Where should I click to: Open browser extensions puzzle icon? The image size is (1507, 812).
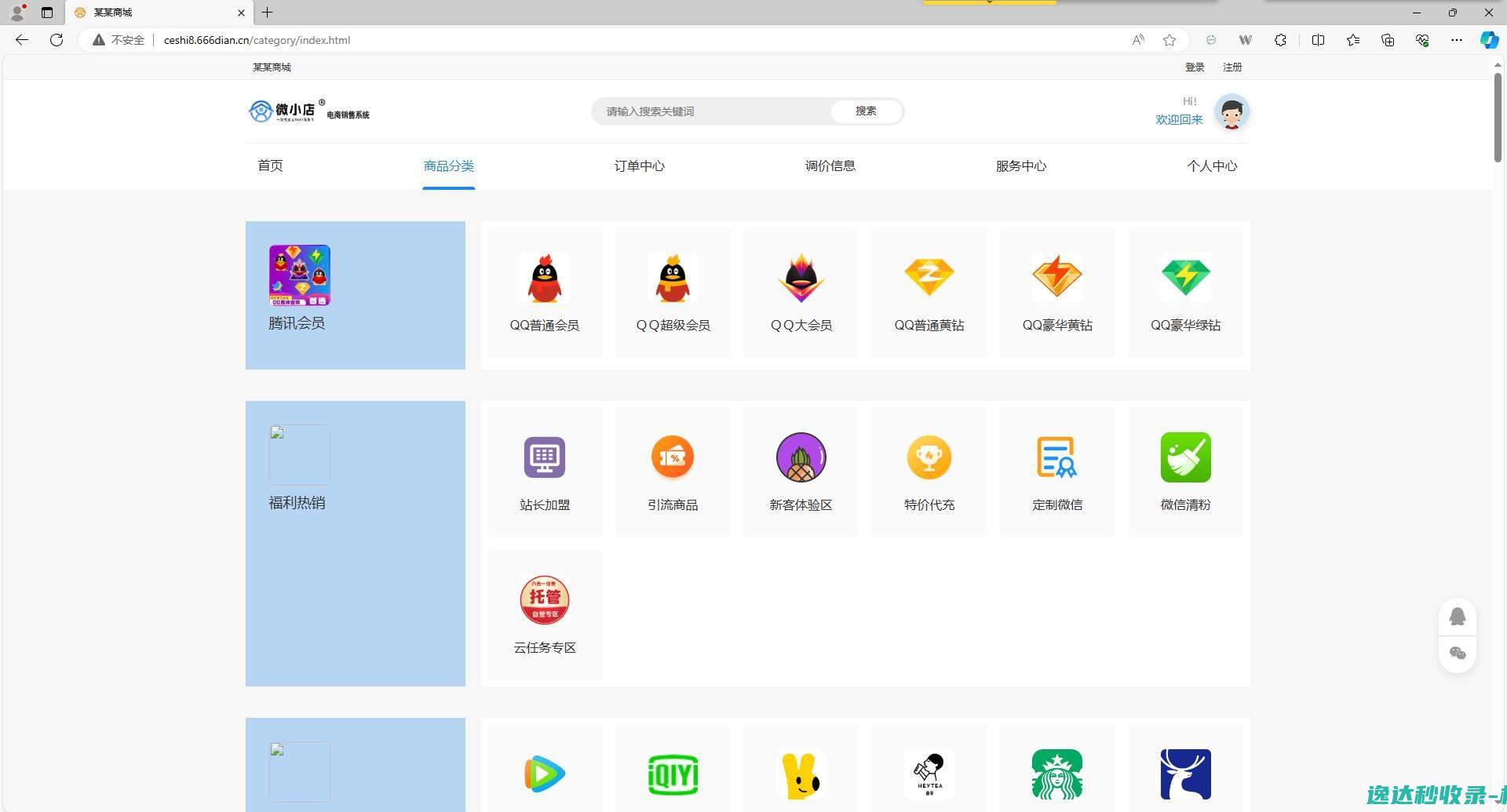(1280, 40)
